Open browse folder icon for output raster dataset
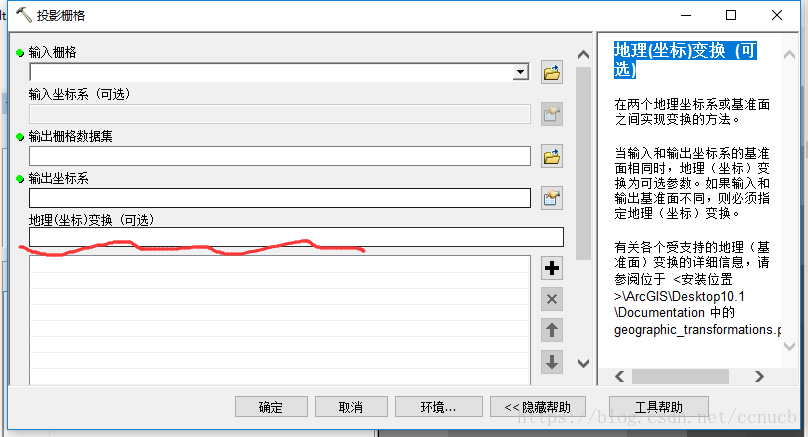The image size is (808, 437). tap(551, 156)
